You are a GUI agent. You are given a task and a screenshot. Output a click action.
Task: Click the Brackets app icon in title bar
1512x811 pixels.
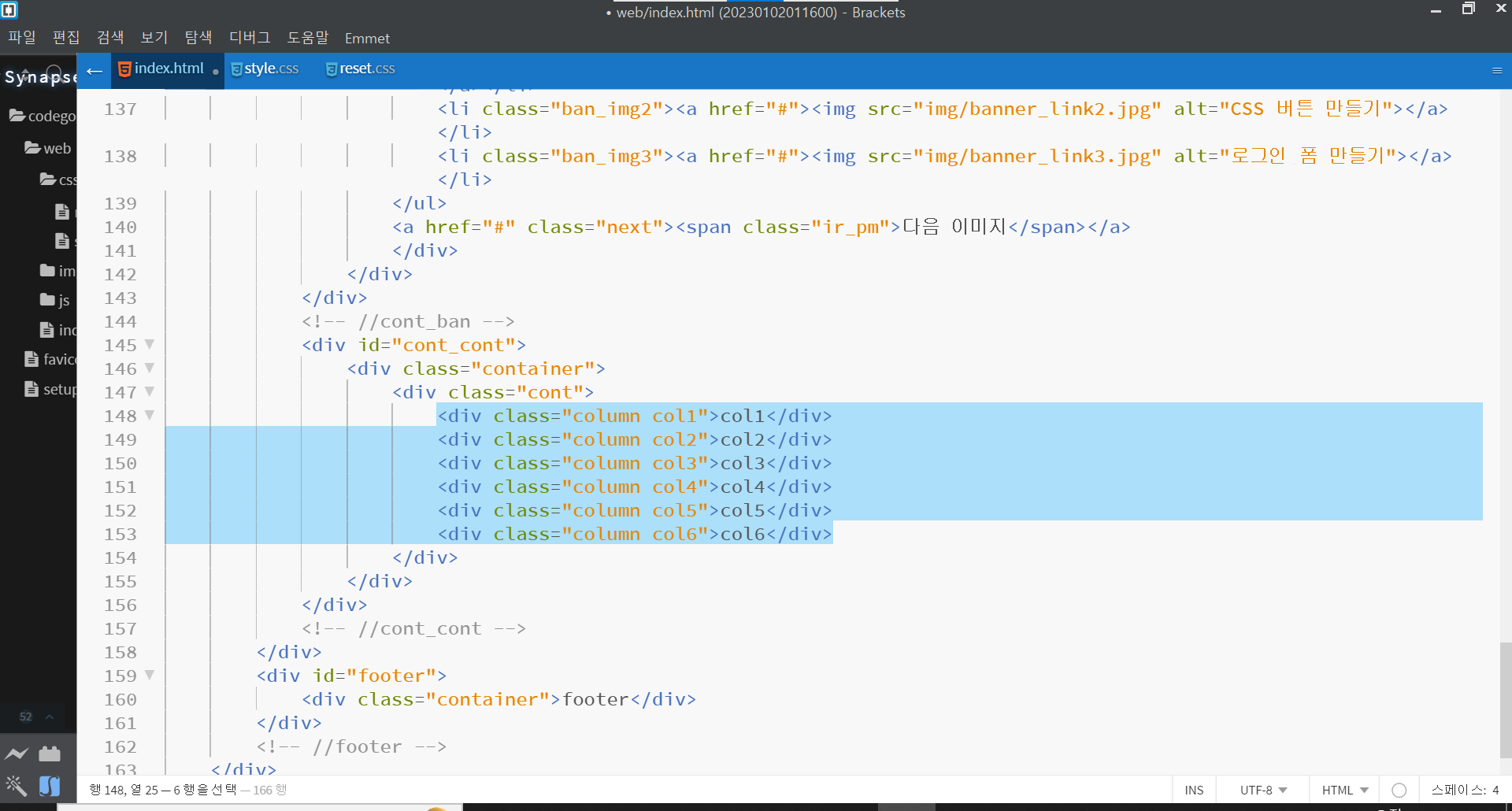point(9,10)
